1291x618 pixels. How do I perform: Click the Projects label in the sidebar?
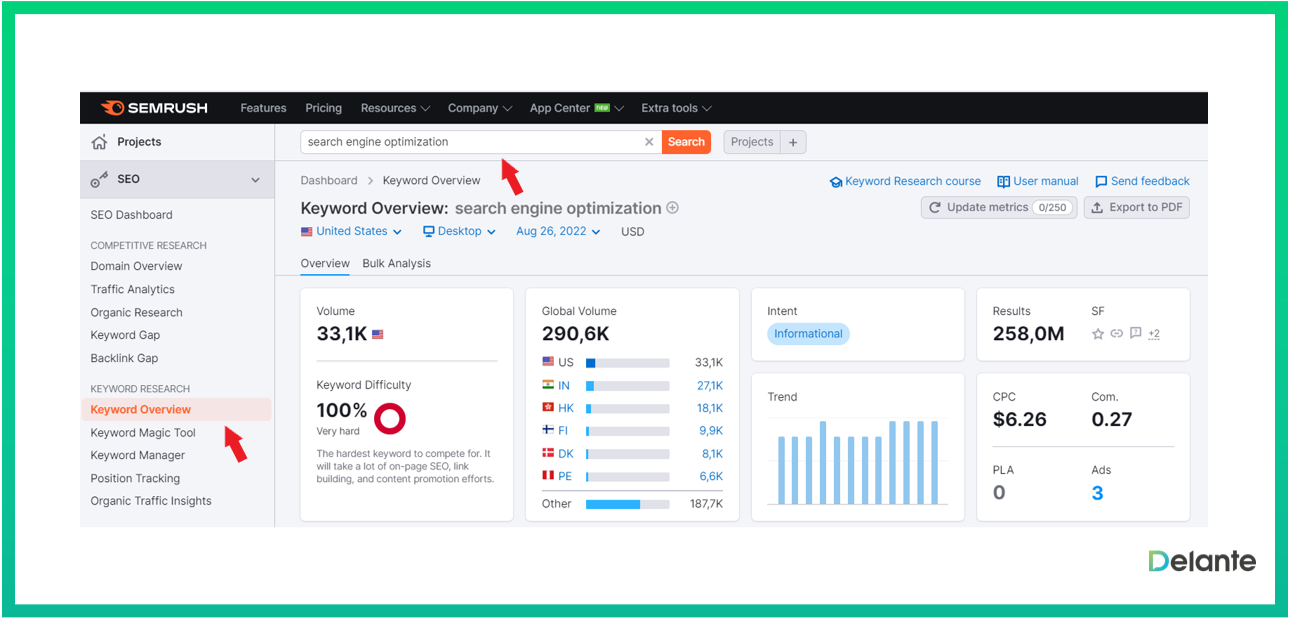[x=139, y=142]
